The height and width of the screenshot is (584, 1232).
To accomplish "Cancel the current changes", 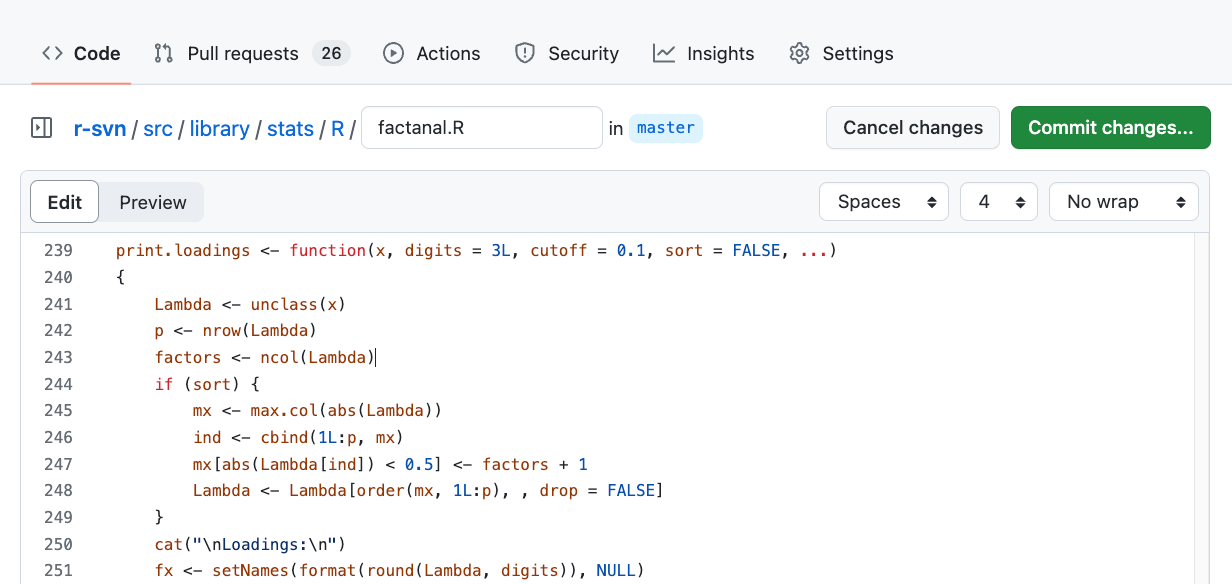I will (912, 127).
